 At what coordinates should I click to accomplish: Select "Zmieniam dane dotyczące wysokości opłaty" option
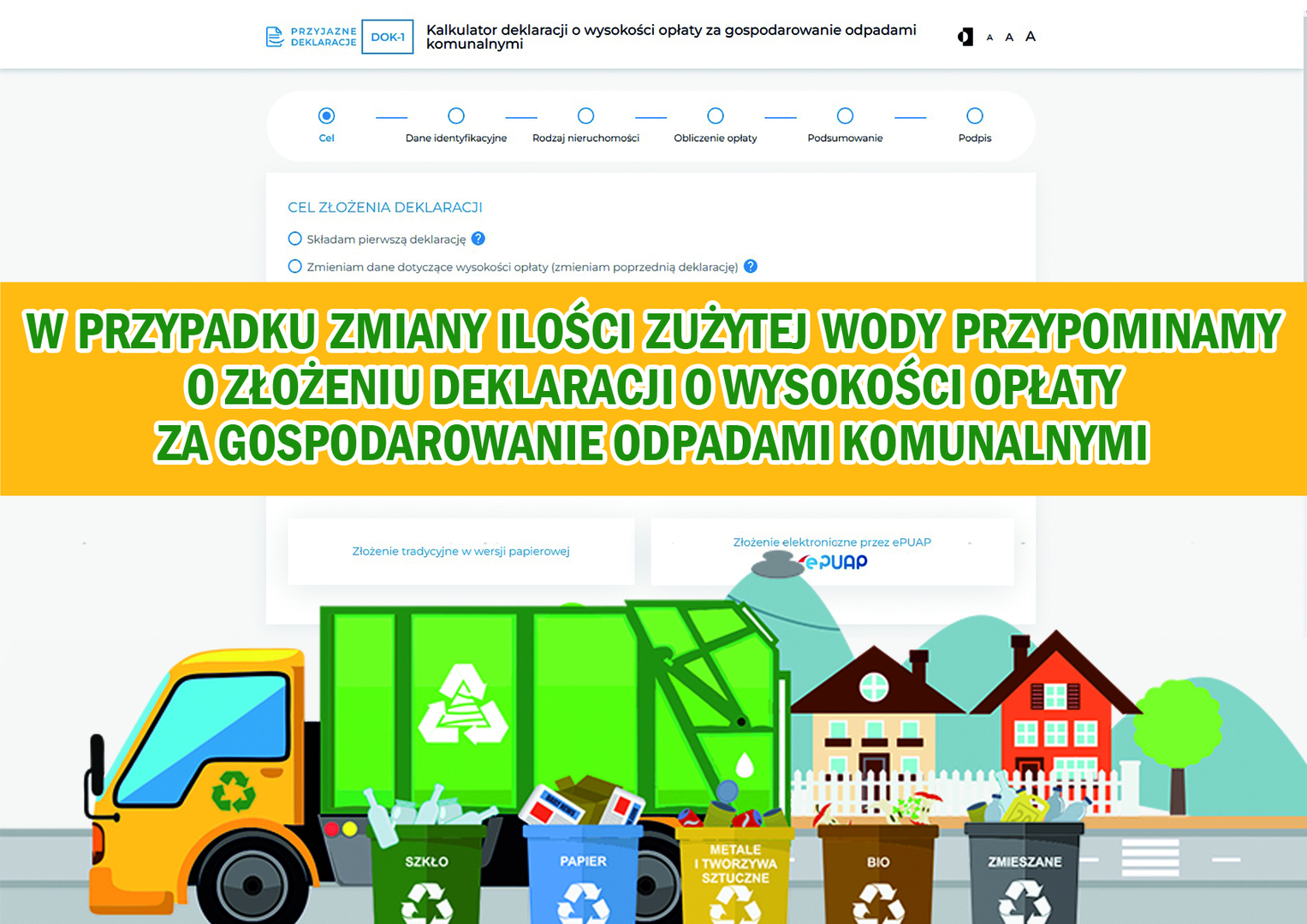(x=294, y=267)
